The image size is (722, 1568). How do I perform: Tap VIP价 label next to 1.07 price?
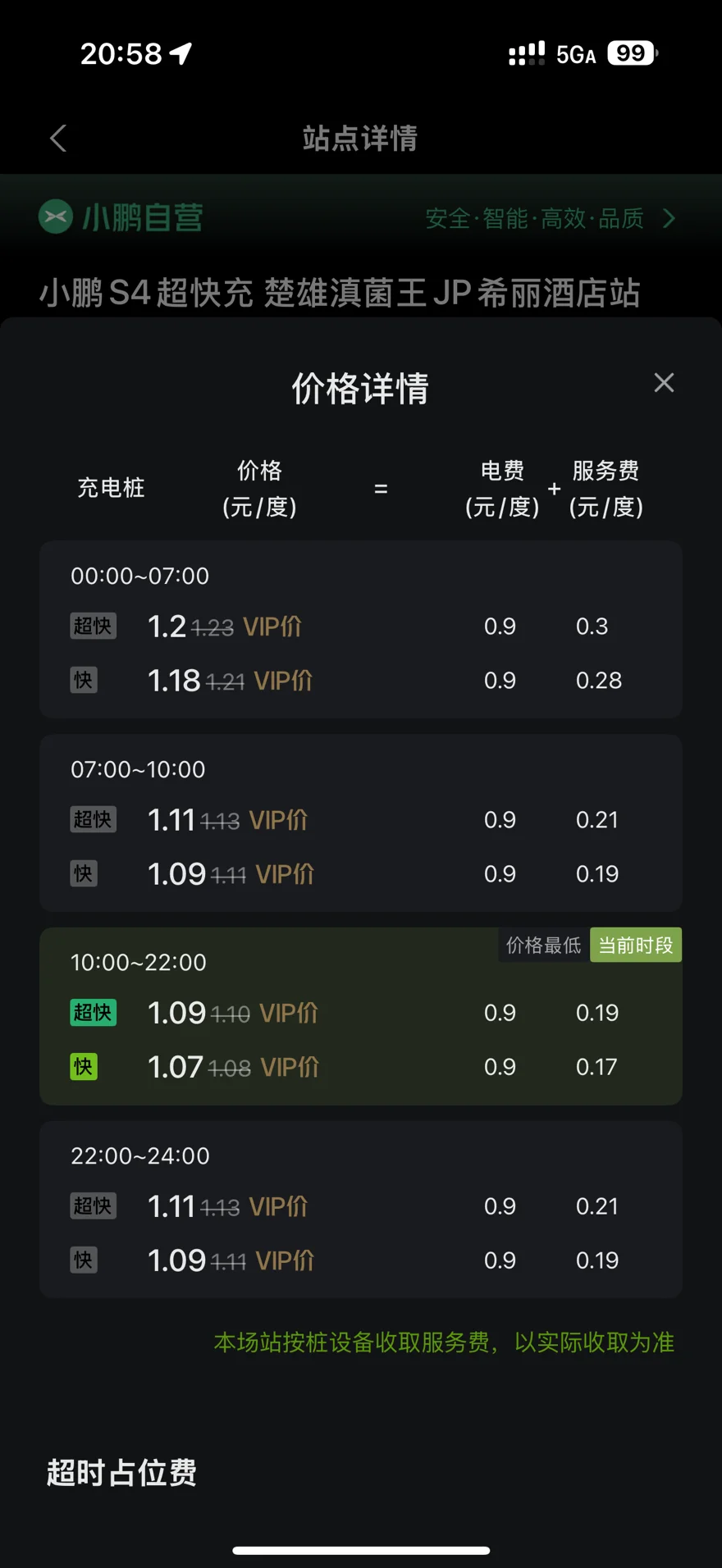click(290, 1067)
